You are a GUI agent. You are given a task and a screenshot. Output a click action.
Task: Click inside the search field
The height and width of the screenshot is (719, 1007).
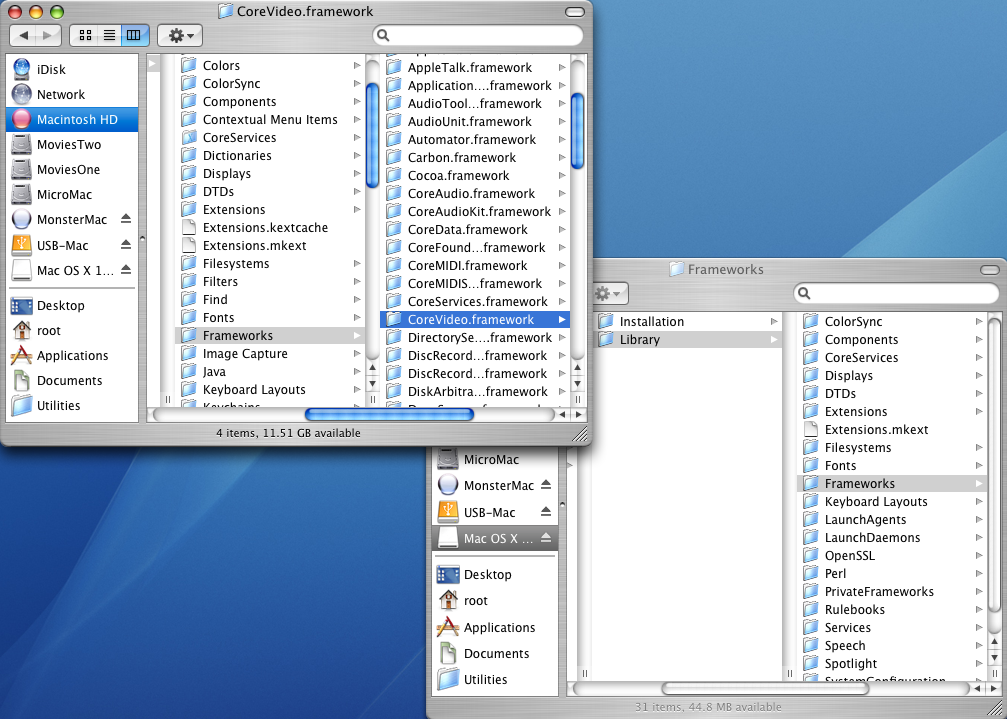click(478, 34)
